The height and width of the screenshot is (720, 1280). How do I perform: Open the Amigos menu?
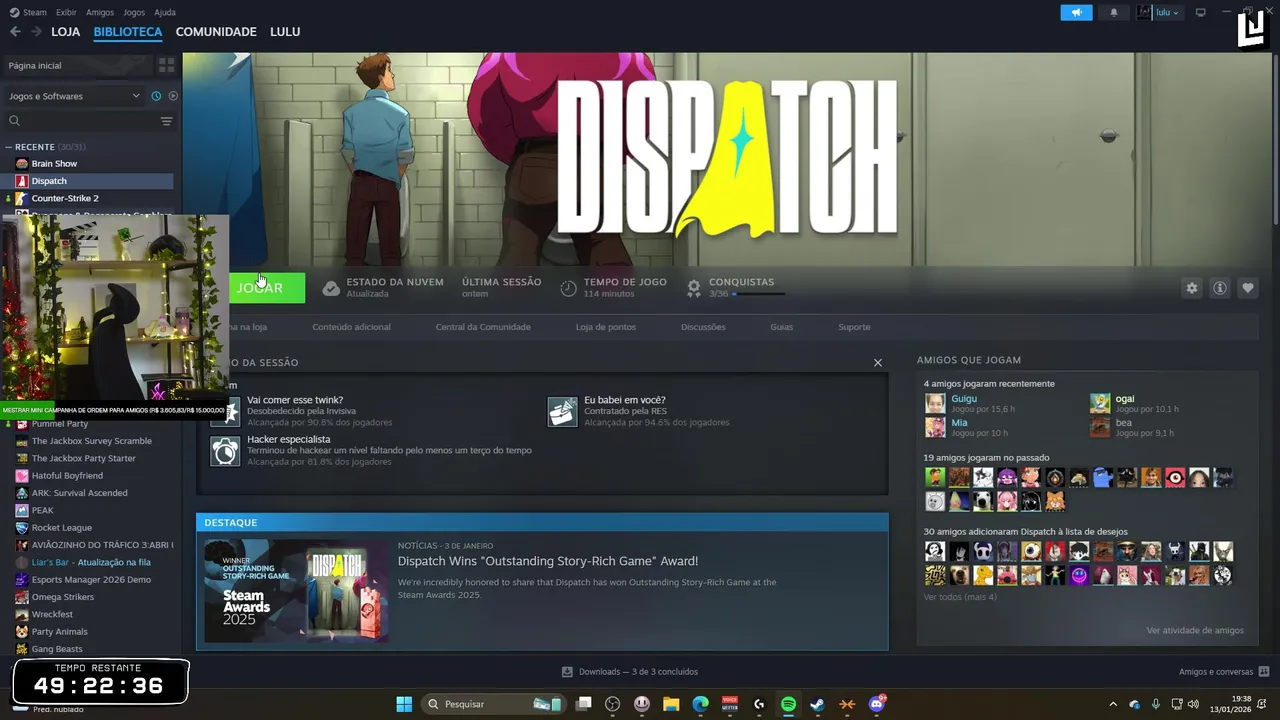click(100, 12)
